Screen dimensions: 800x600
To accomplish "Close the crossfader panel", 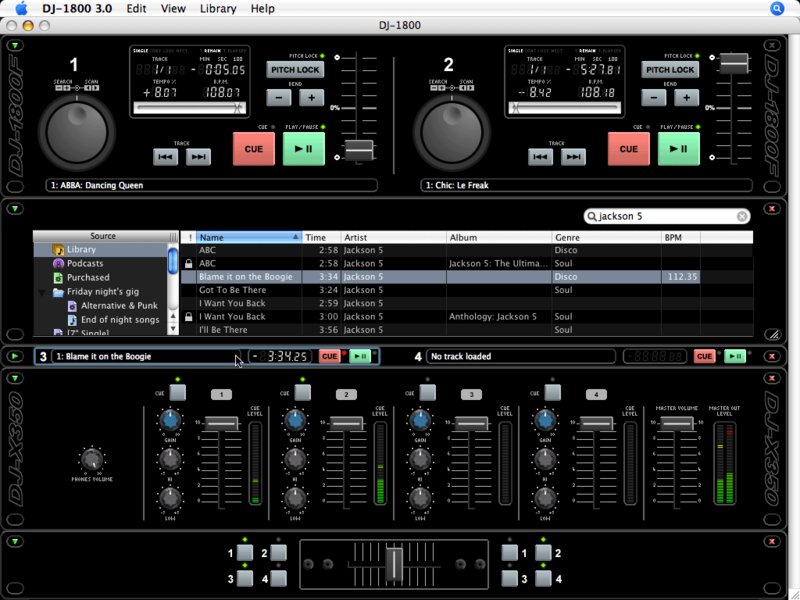I will (772, 541).
